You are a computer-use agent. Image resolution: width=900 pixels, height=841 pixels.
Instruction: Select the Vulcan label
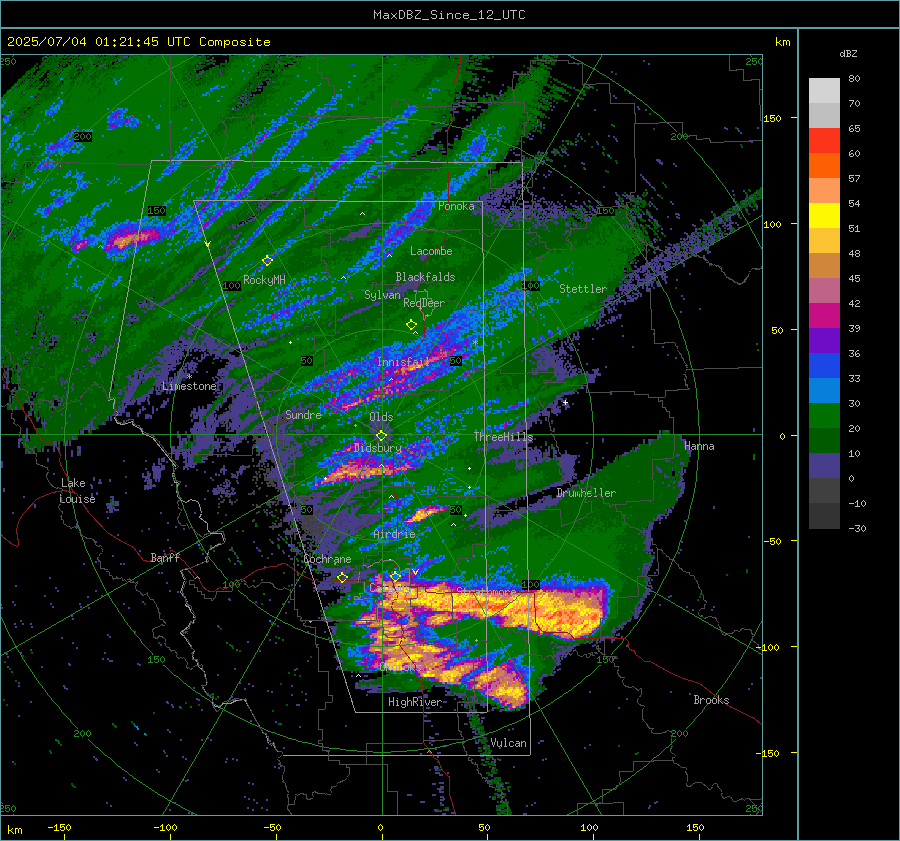coord(509,743)
